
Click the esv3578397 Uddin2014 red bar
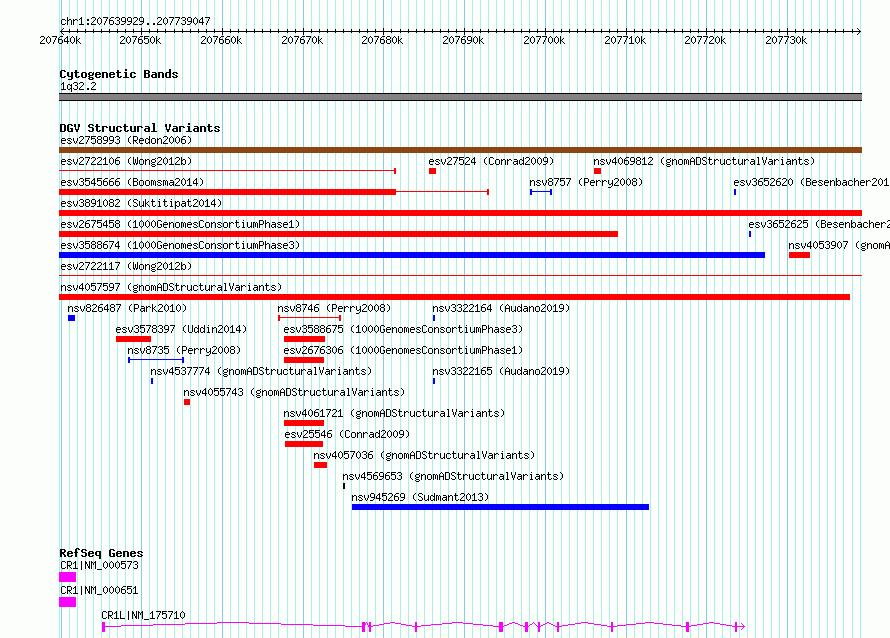tap(133, 339)
